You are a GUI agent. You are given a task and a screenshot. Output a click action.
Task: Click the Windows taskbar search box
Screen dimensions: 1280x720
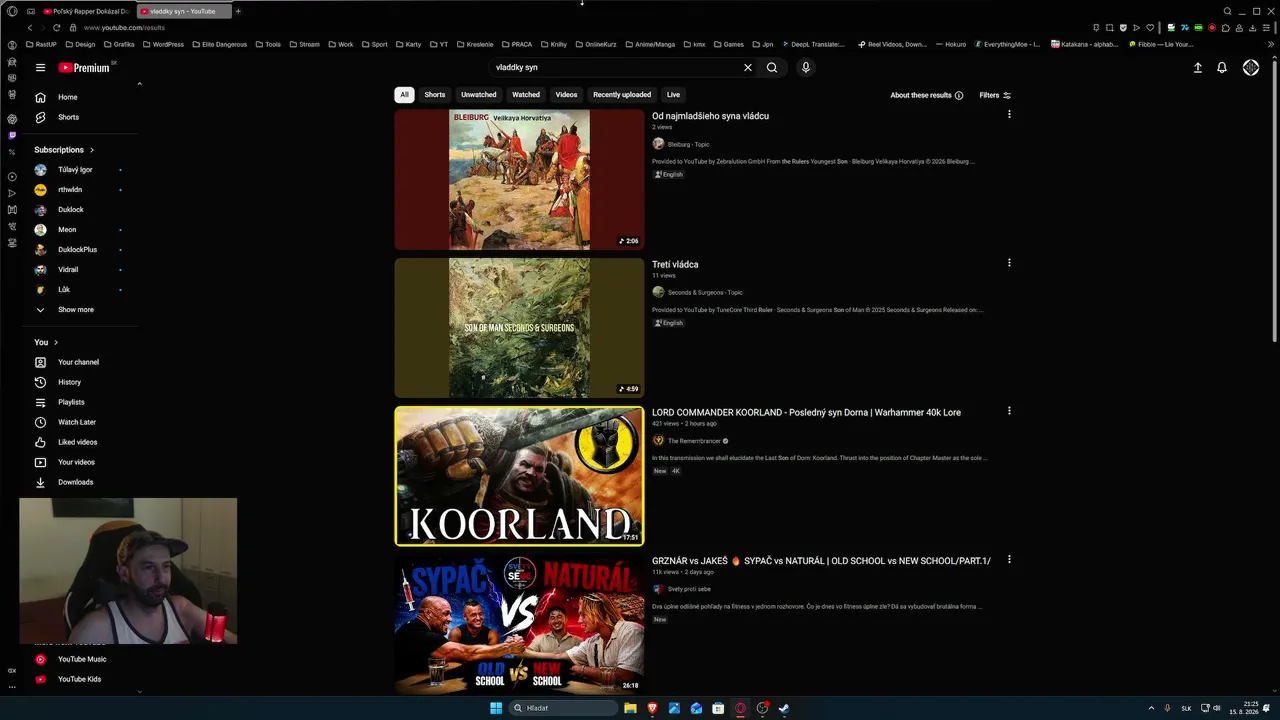pyautogui.click(x=563, y=708)
